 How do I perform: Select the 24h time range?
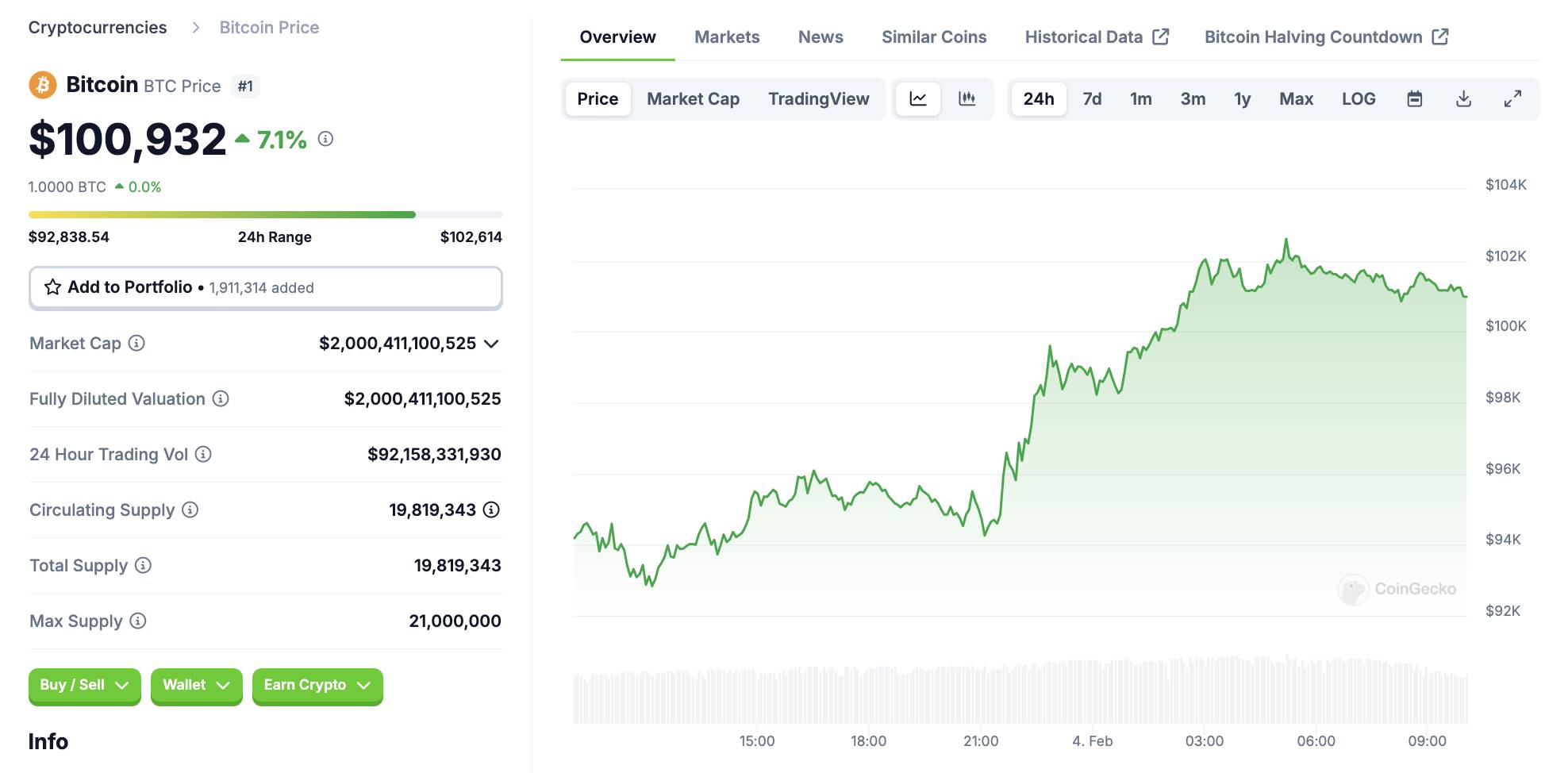click(x=1038, y=99)
